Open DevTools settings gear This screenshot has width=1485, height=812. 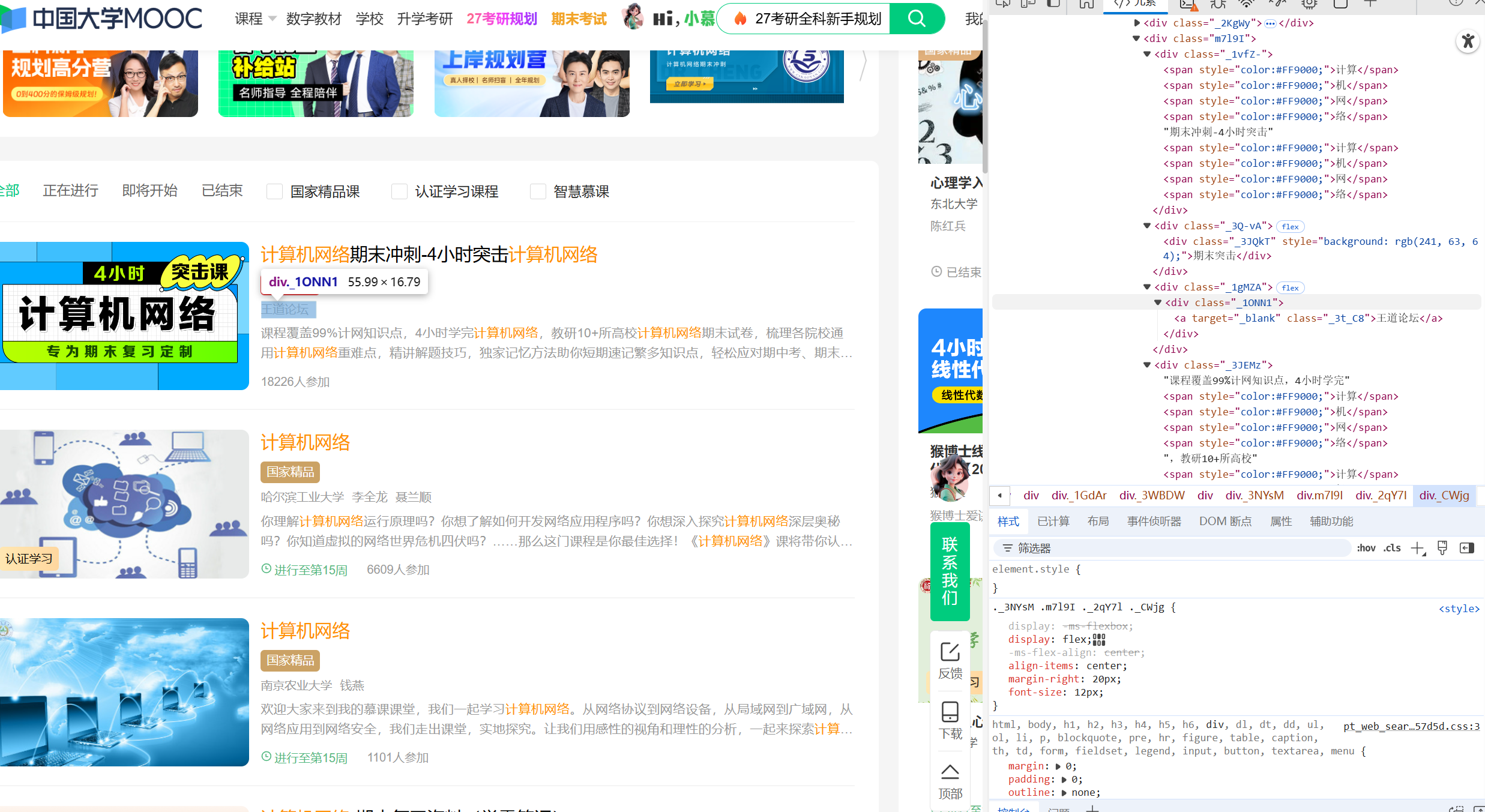click(x=1309, y=5)
